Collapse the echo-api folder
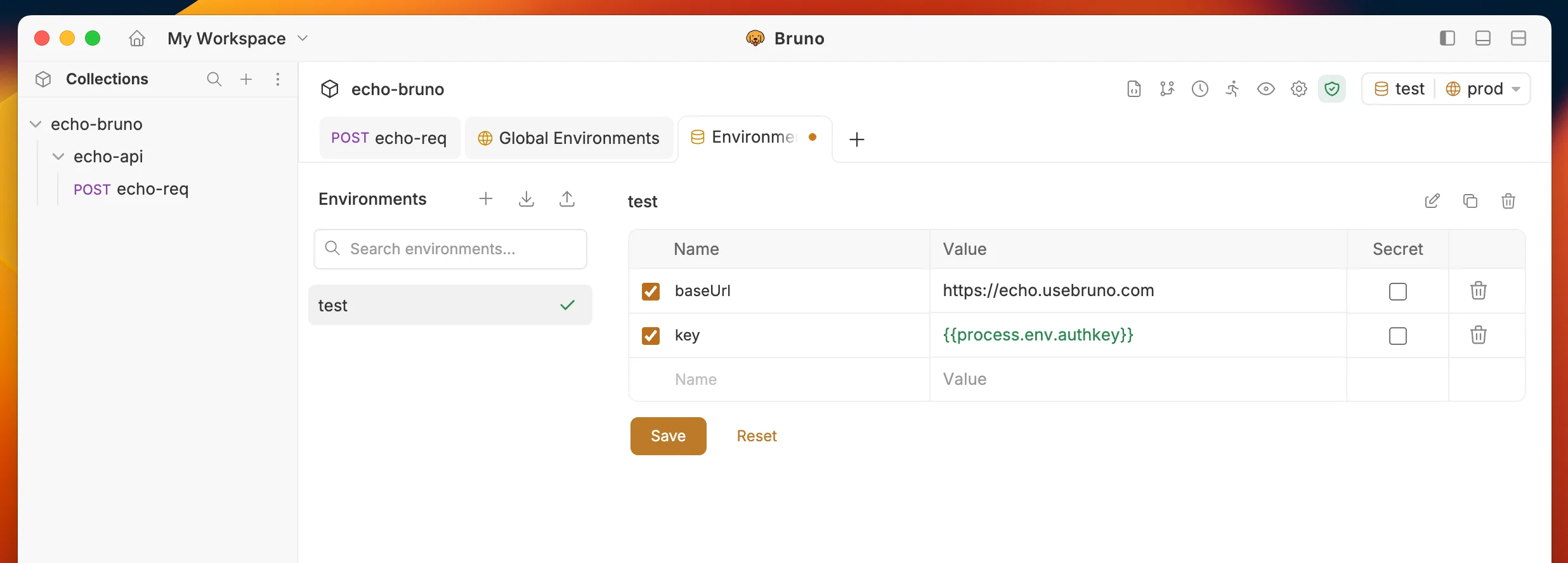Viewport: 1568px width, 563px height. point(58,157)
